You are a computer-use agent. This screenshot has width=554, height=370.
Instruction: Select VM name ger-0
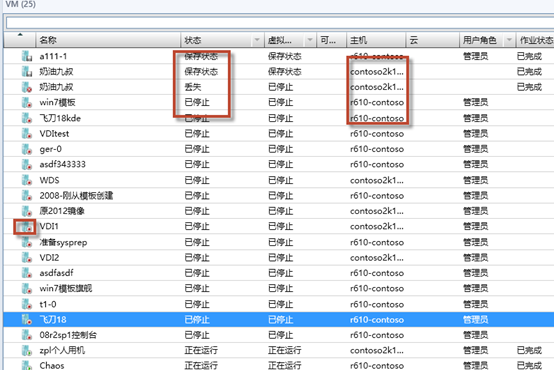(51, 149)
